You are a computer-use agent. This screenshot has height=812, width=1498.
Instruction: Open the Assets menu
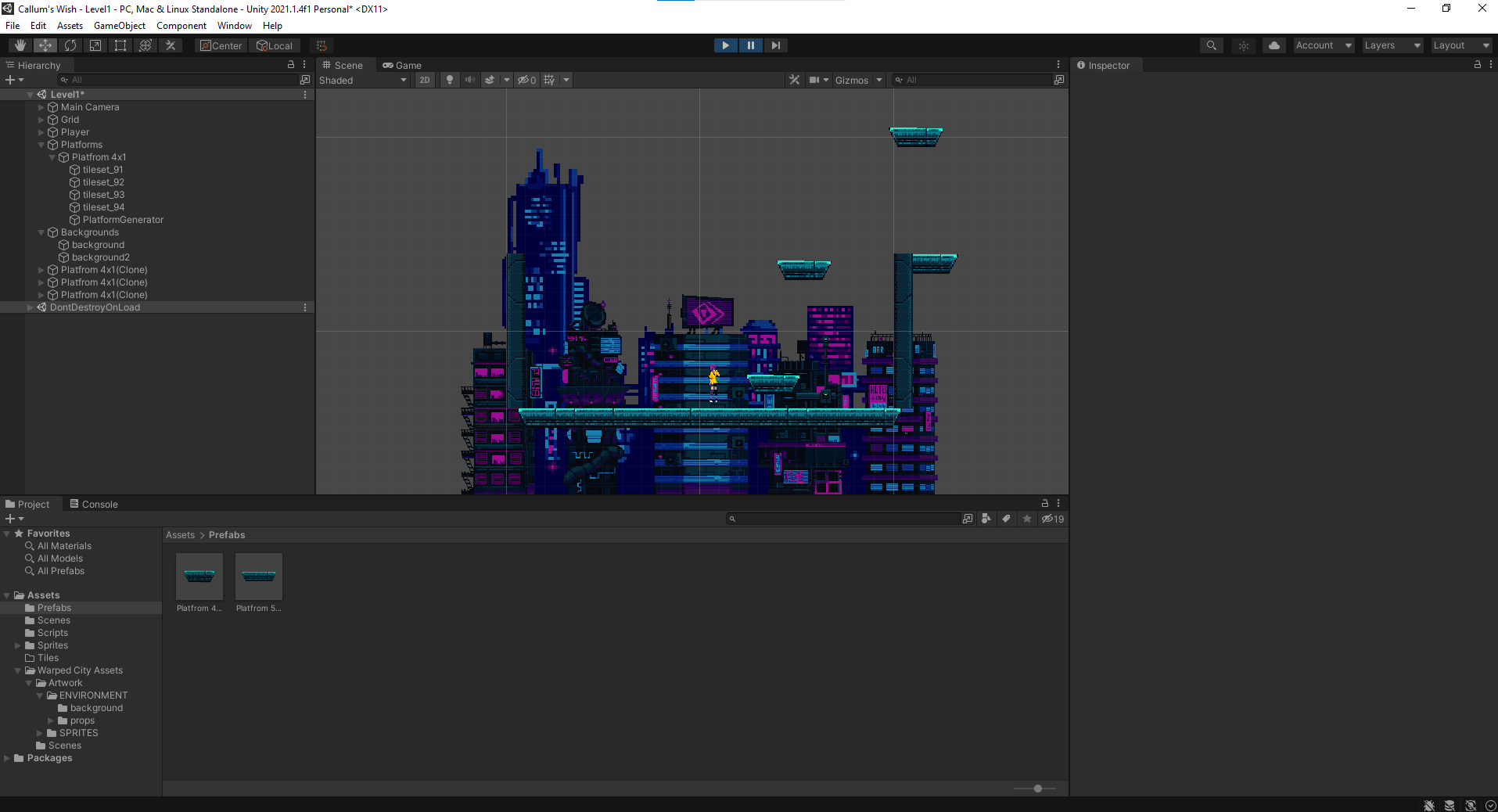70,26
